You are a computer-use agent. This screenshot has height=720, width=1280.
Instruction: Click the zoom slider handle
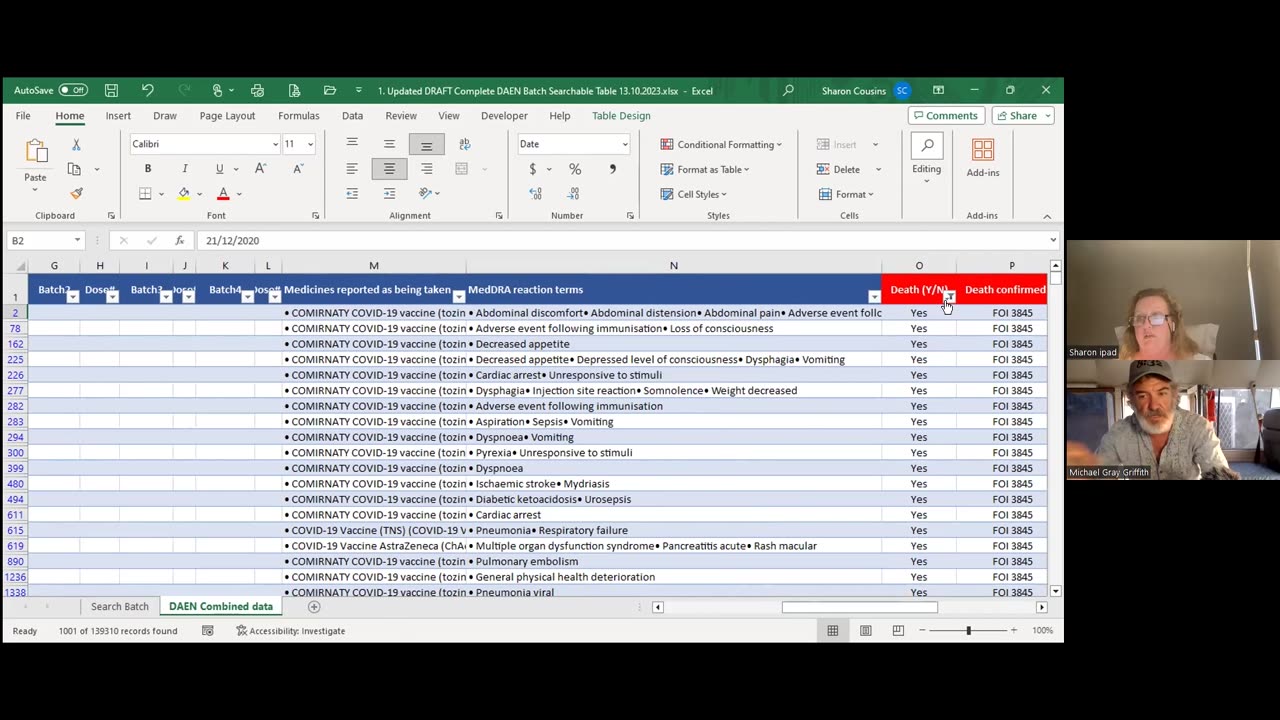pyautogui.click(x=968, y=630)
